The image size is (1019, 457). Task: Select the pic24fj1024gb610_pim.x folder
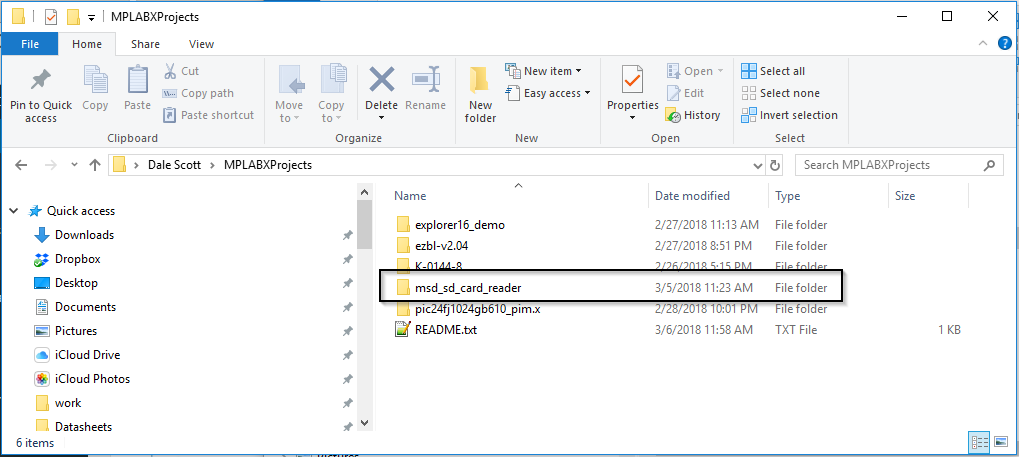click(x=477, y=309)
